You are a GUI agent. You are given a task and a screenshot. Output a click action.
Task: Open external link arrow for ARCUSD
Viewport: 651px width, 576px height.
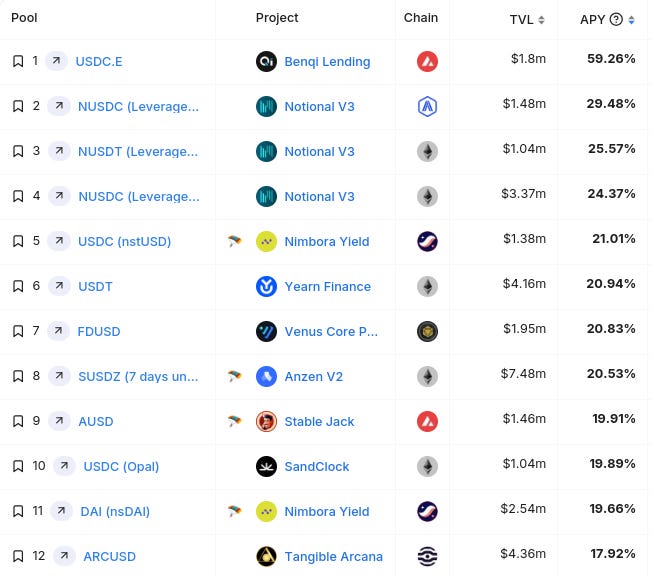[x=64, y=556]
